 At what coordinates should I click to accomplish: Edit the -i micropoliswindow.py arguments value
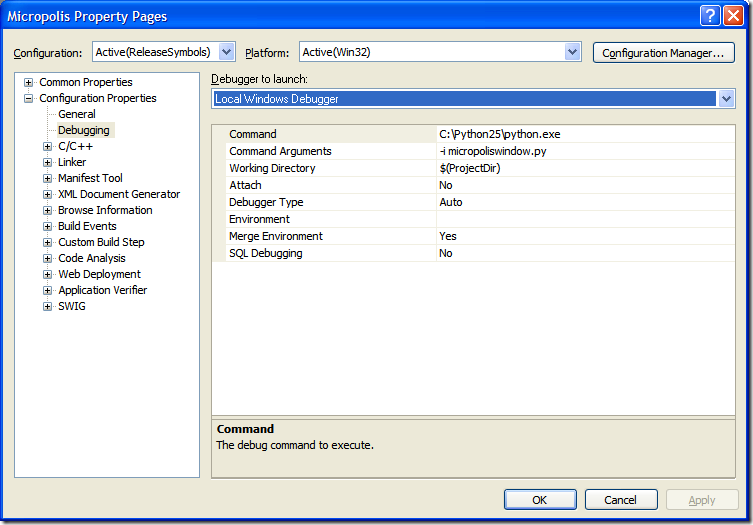click(x=585, y=151)
